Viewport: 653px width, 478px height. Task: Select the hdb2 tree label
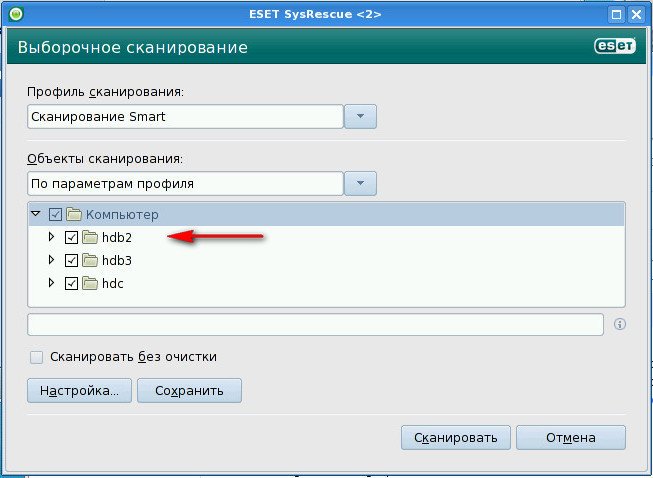117,237
